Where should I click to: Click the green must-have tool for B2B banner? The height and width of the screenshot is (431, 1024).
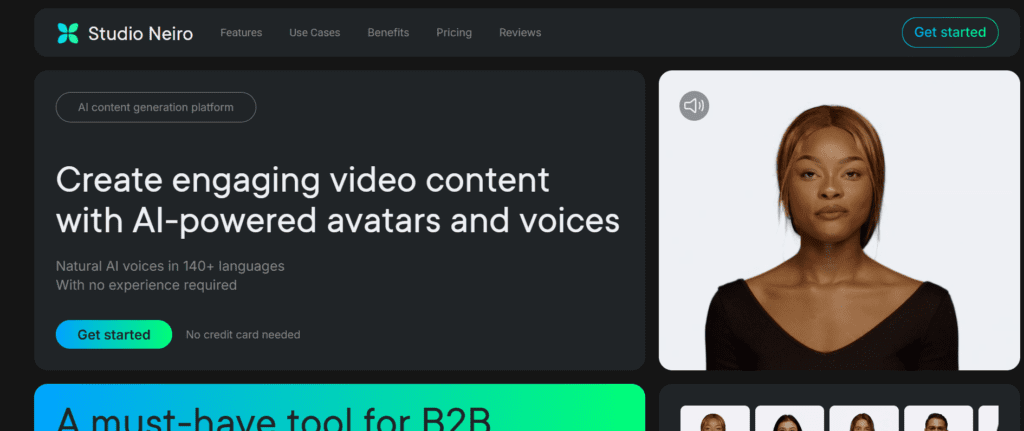339,409
